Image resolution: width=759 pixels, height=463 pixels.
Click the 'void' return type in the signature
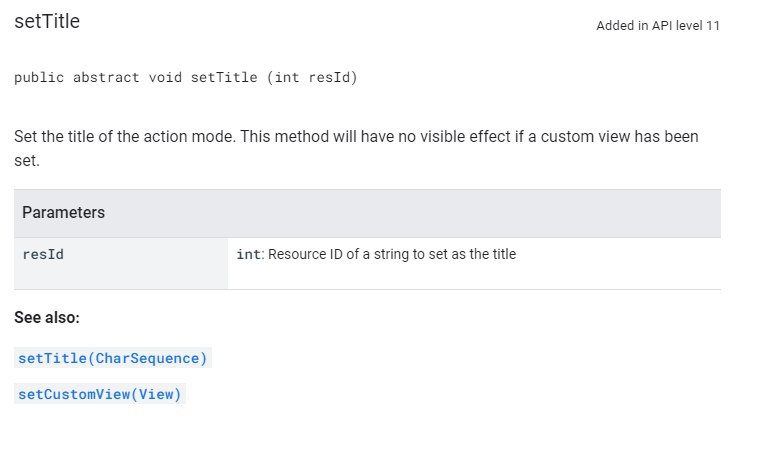point(165,77)
